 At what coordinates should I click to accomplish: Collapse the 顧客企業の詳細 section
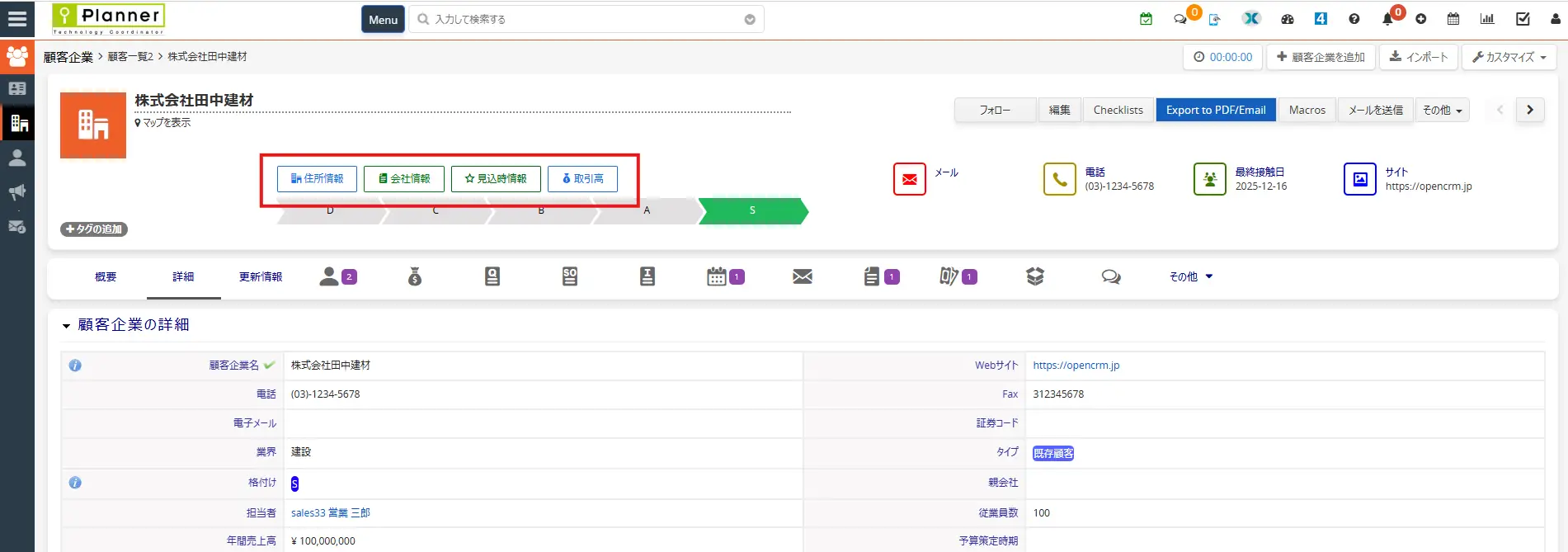66,326
